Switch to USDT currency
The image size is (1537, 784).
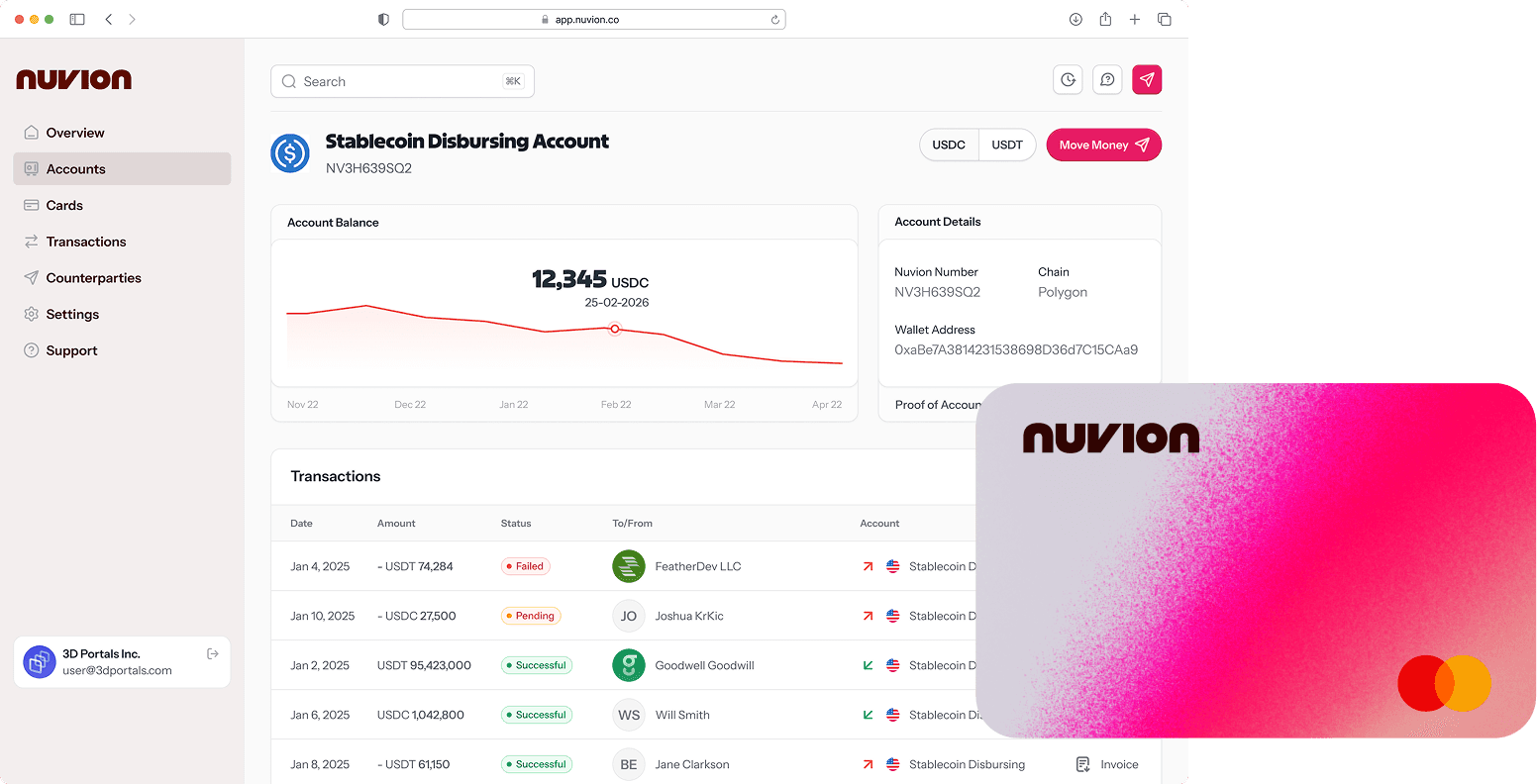coord(1007,145)
